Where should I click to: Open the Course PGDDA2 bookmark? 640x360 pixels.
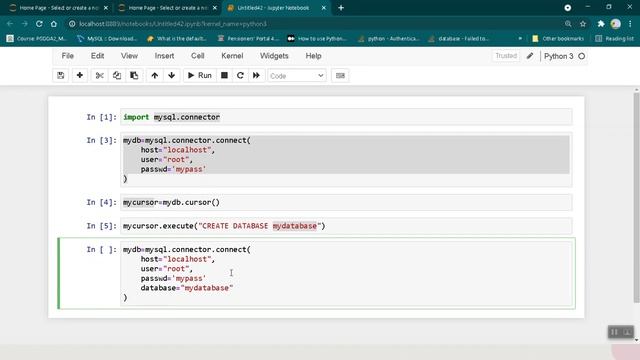[36, 39]
